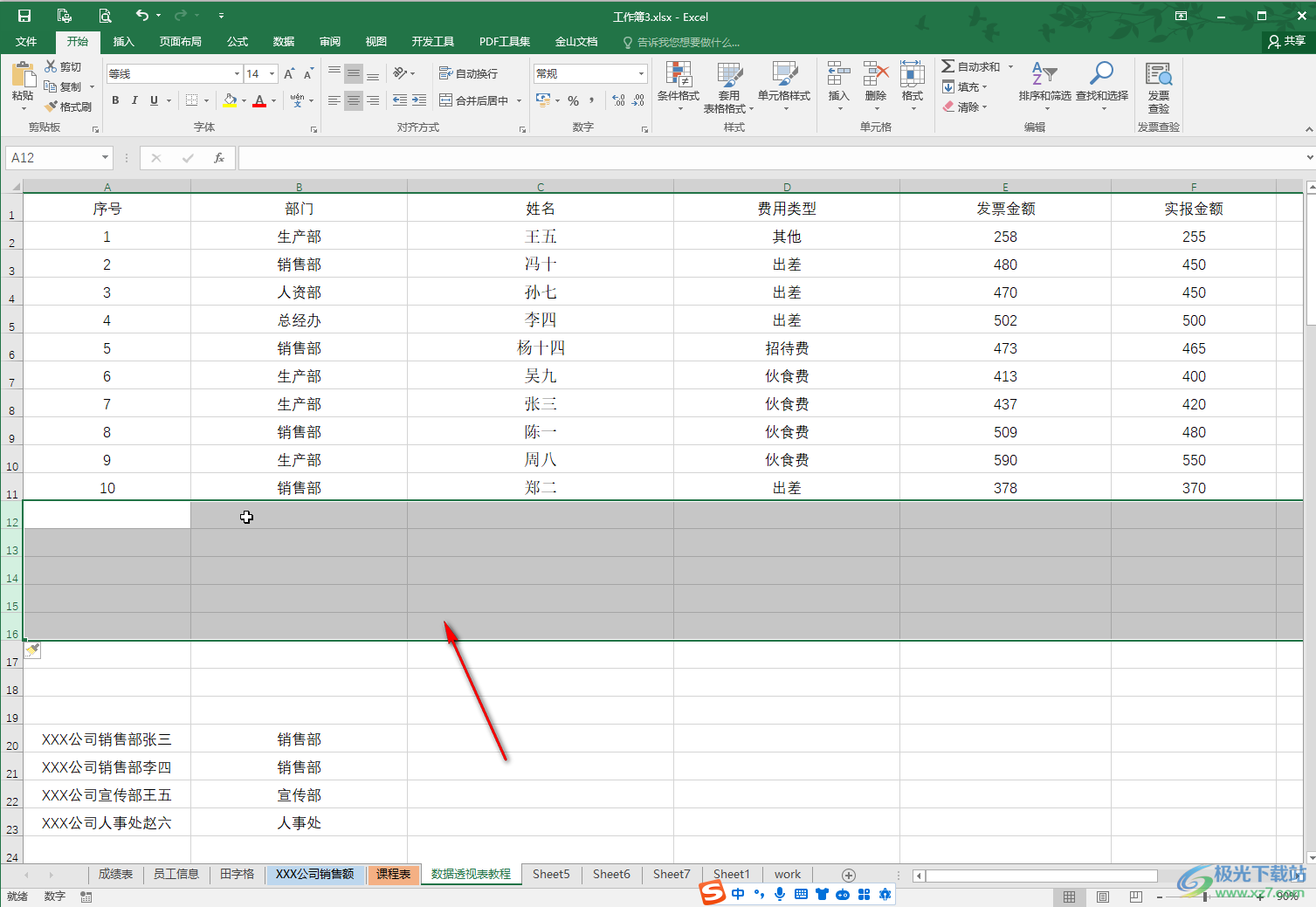The height and width of the screenshot is (907, 1316).
Task: Decrease indent in alignment group
Action: [x=400, y=100]
